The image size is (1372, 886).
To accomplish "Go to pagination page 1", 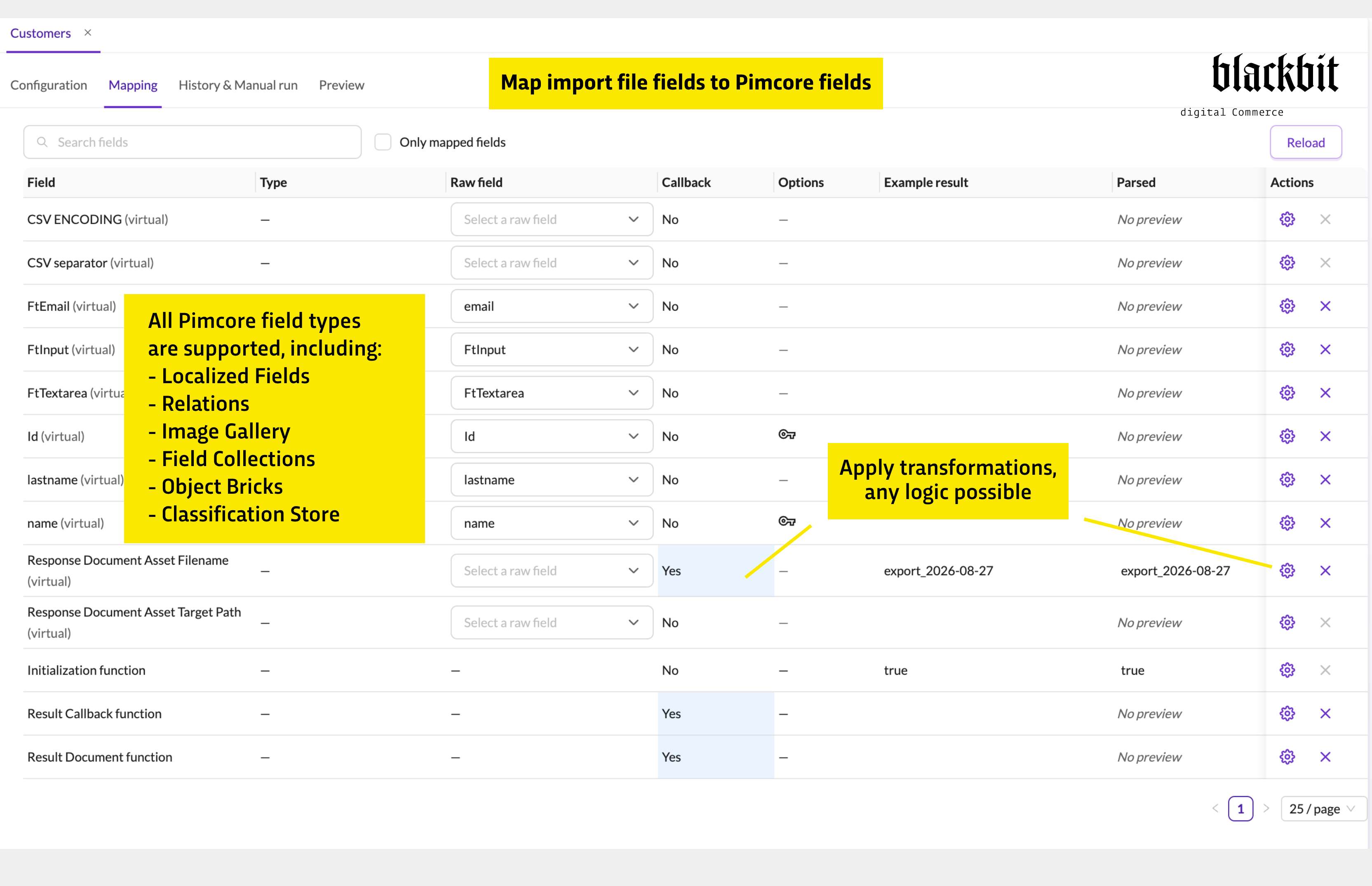I will tap(1240, 809).
